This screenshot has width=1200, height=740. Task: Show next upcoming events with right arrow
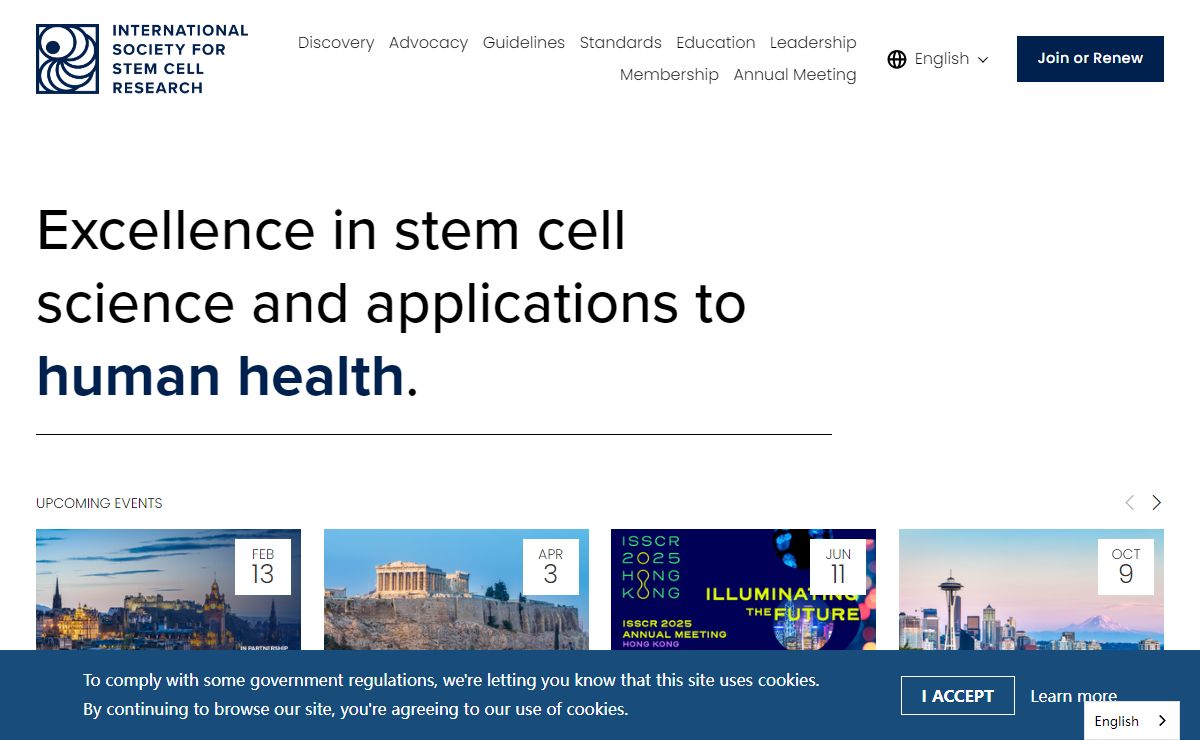point(1157,502)
